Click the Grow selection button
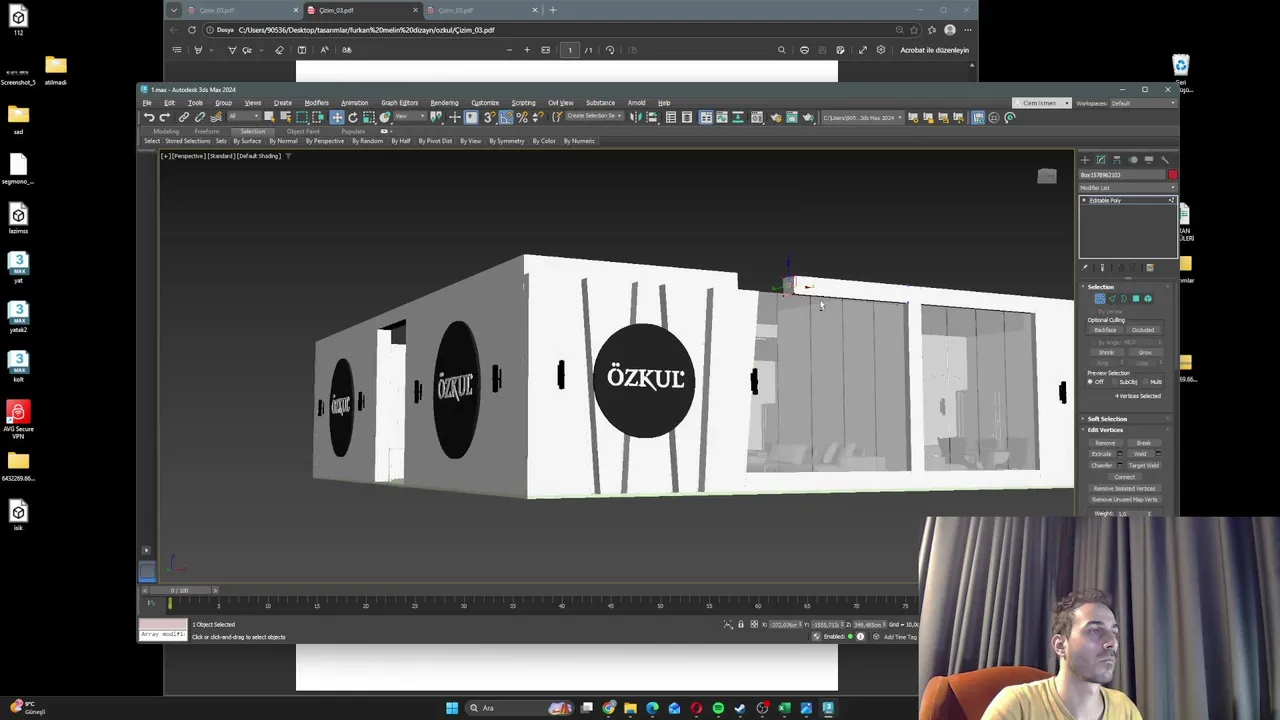The image size is (1280, 720). point(1145,352)
